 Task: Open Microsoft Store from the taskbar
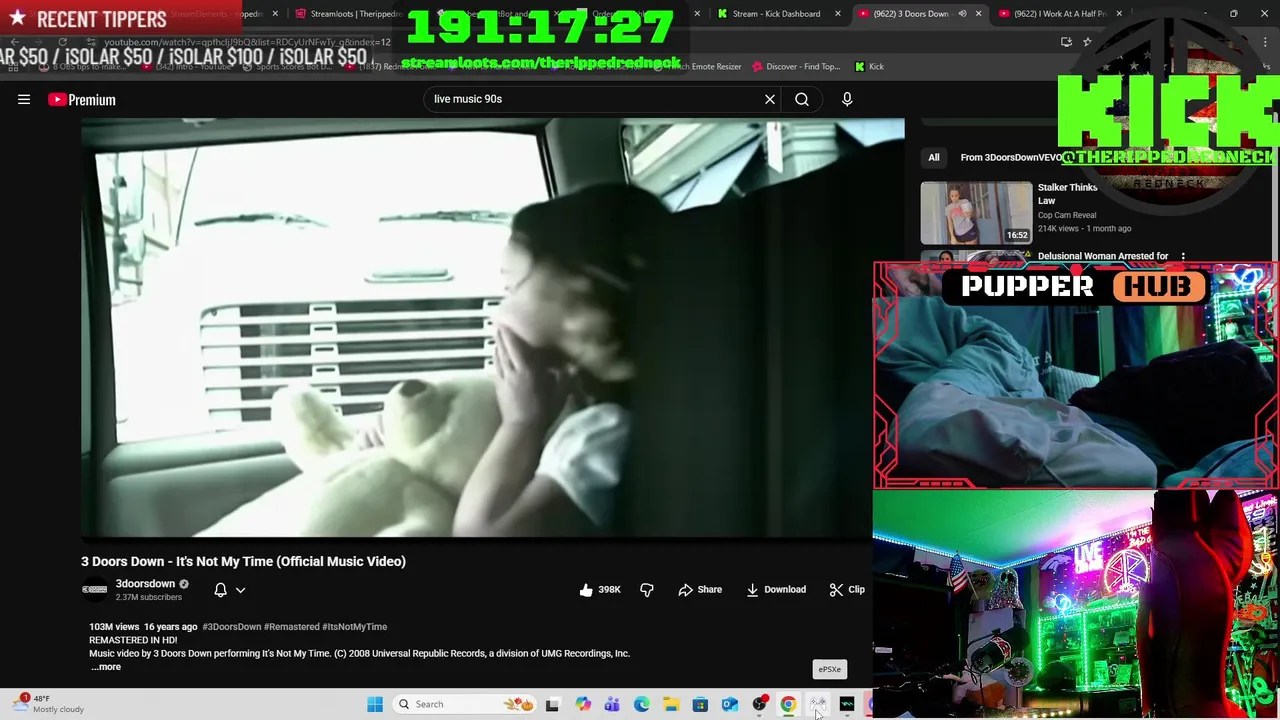(700, 704)
